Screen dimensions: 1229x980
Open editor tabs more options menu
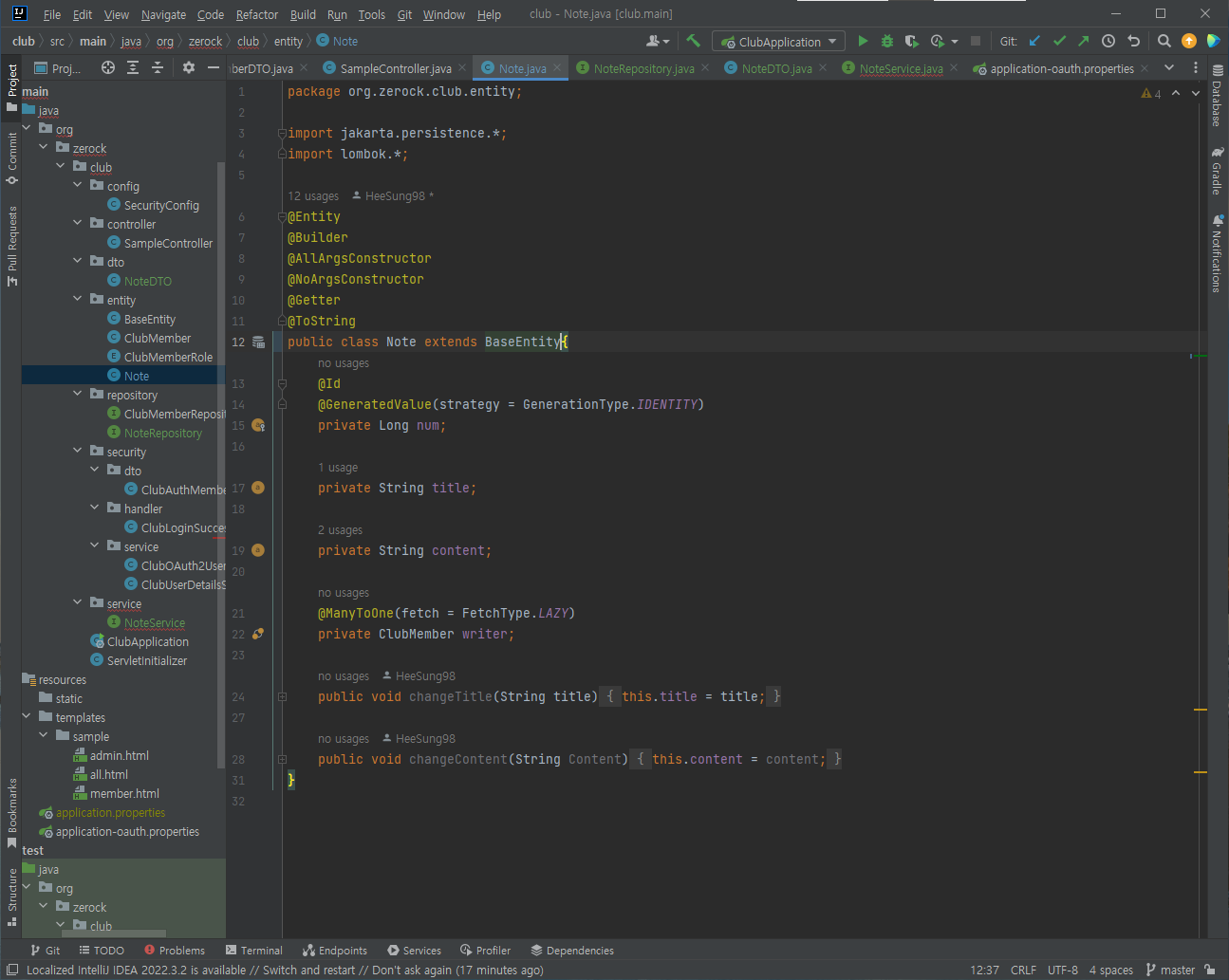click(1196, 67)
